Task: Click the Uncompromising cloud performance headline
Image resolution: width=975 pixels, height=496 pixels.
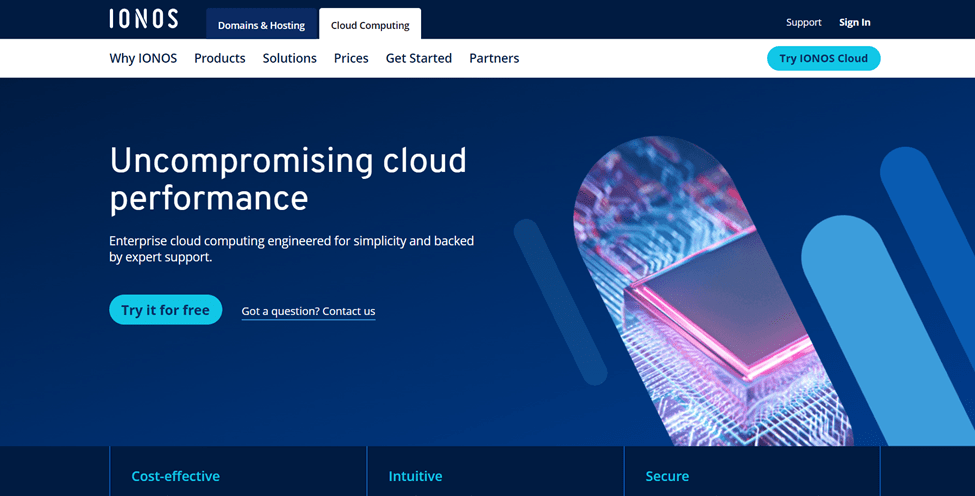Action: [x=288, y=179]
